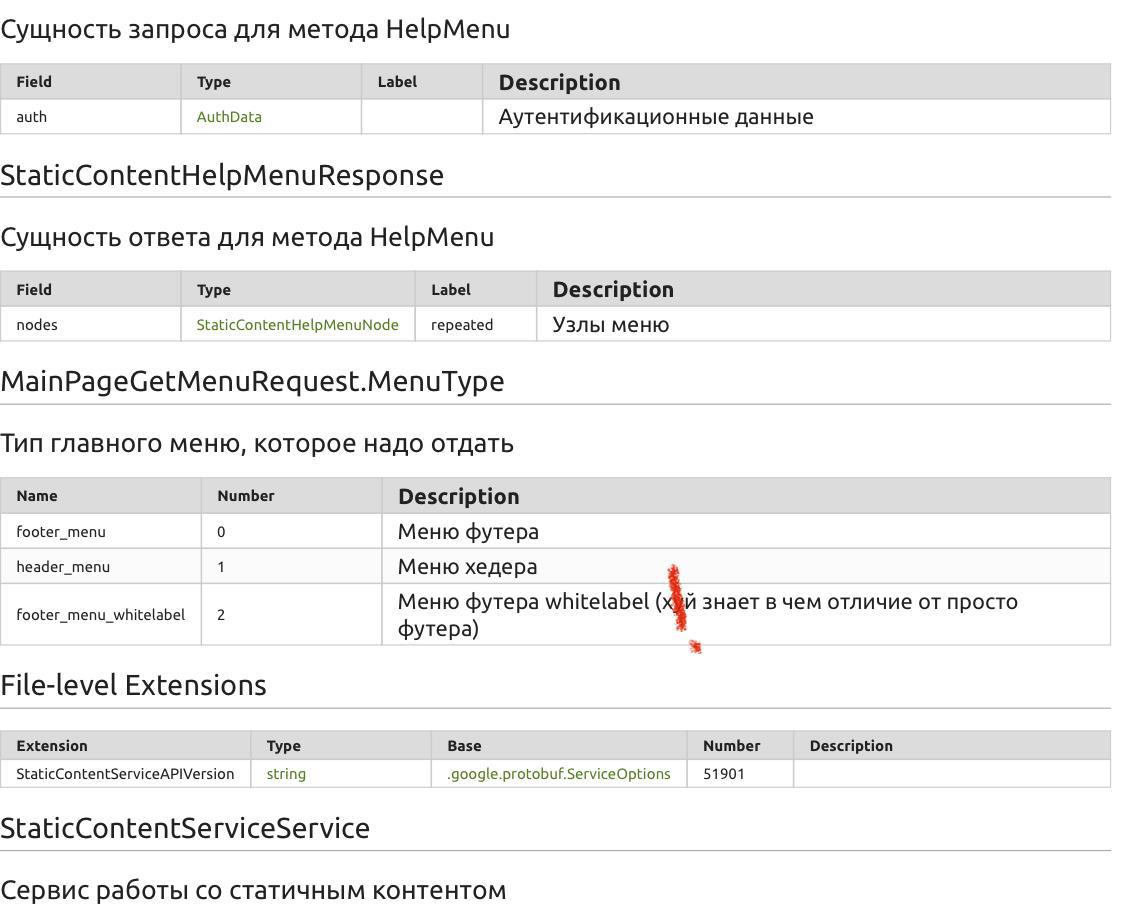This screenshot has height=919, width=1125.
Task: Open the AuthData type link
Action: pyautogui.click(x=229, y=117)
